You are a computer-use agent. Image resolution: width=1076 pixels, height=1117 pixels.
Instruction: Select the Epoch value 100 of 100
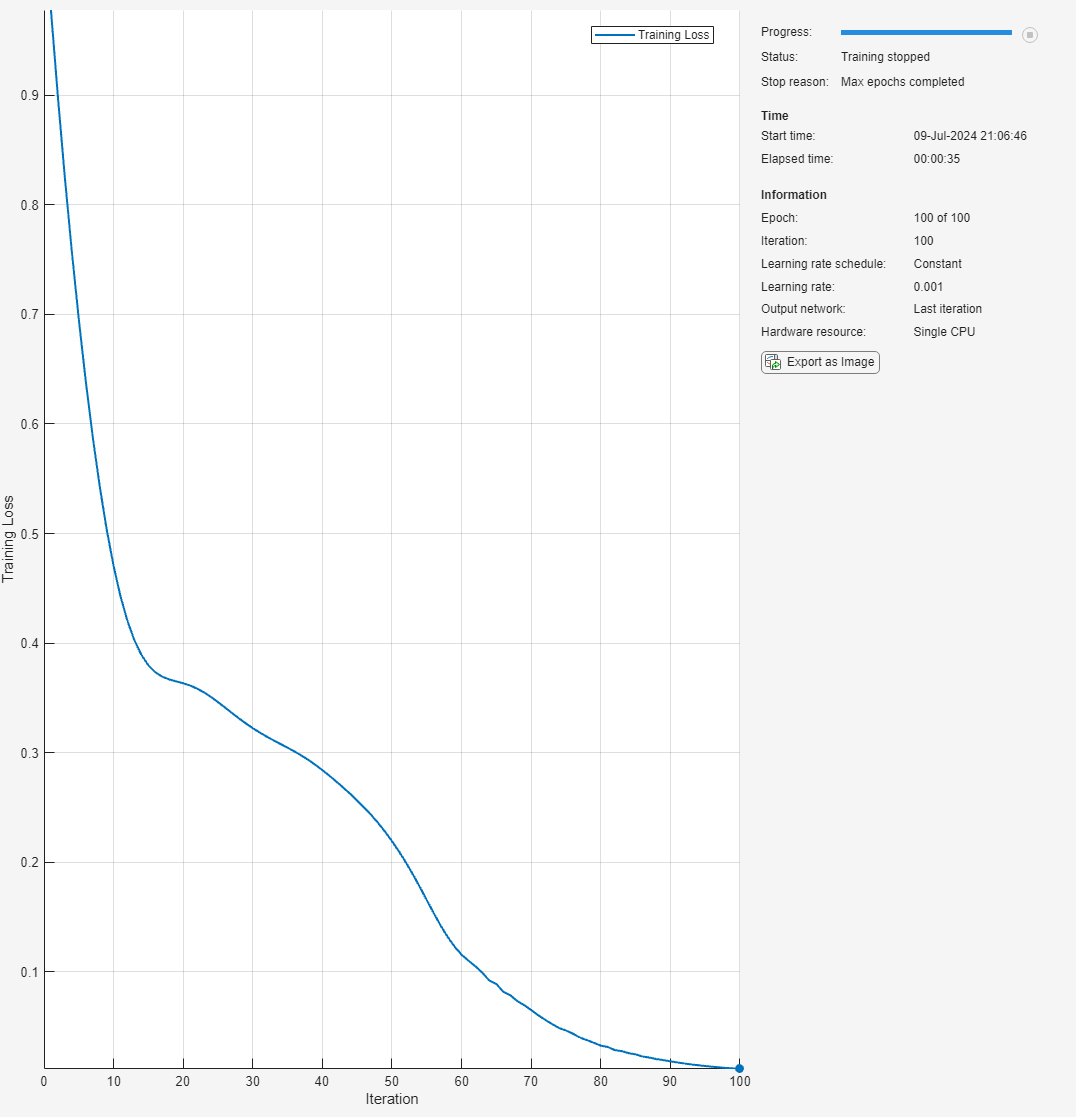(x=941, y=218)
